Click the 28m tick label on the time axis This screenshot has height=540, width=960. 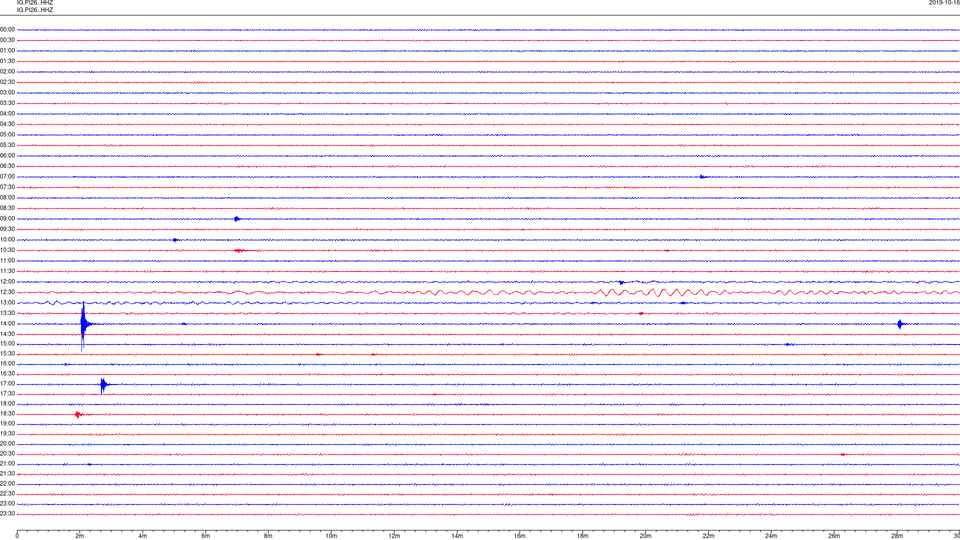898,536
